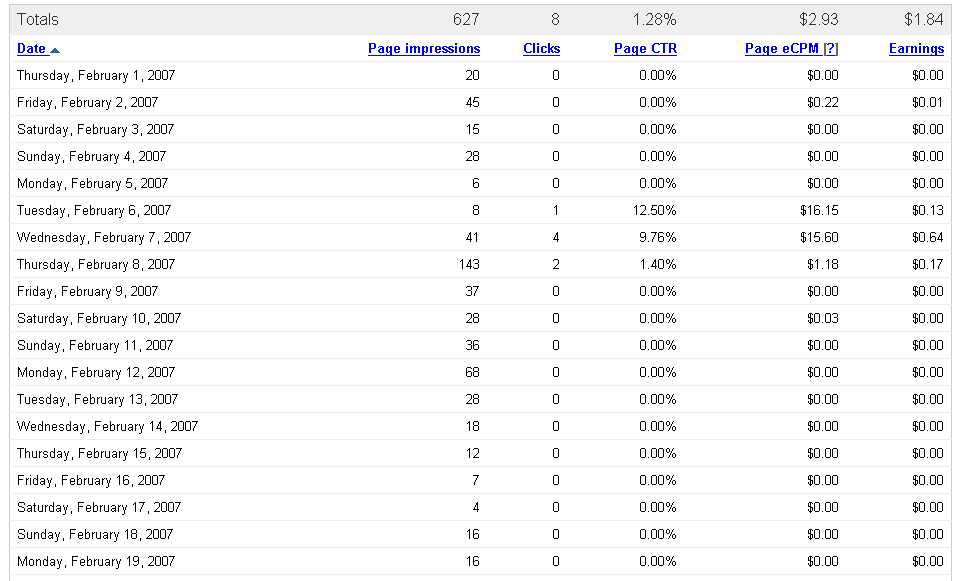Select the Totals row label
This screenshot has width=964, height=581.
coord(38,19)
